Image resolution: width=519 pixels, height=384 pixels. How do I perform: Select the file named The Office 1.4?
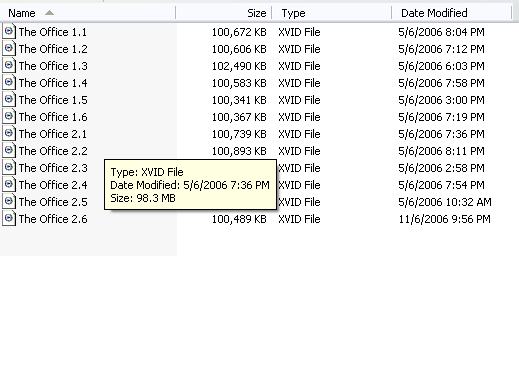click(x=53, y=83)
